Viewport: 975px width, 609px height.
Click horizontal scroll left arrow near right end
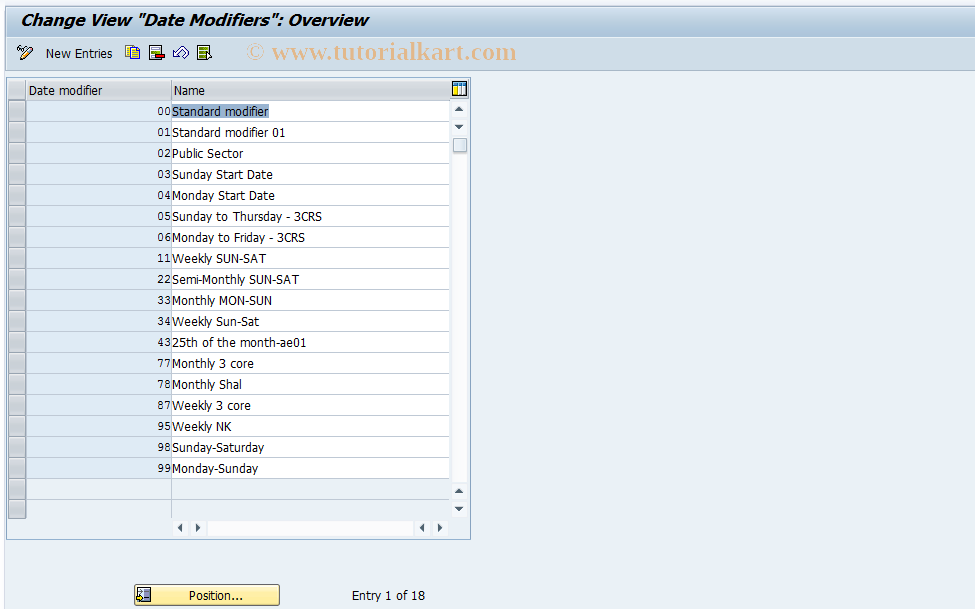[x=422, y=528]
